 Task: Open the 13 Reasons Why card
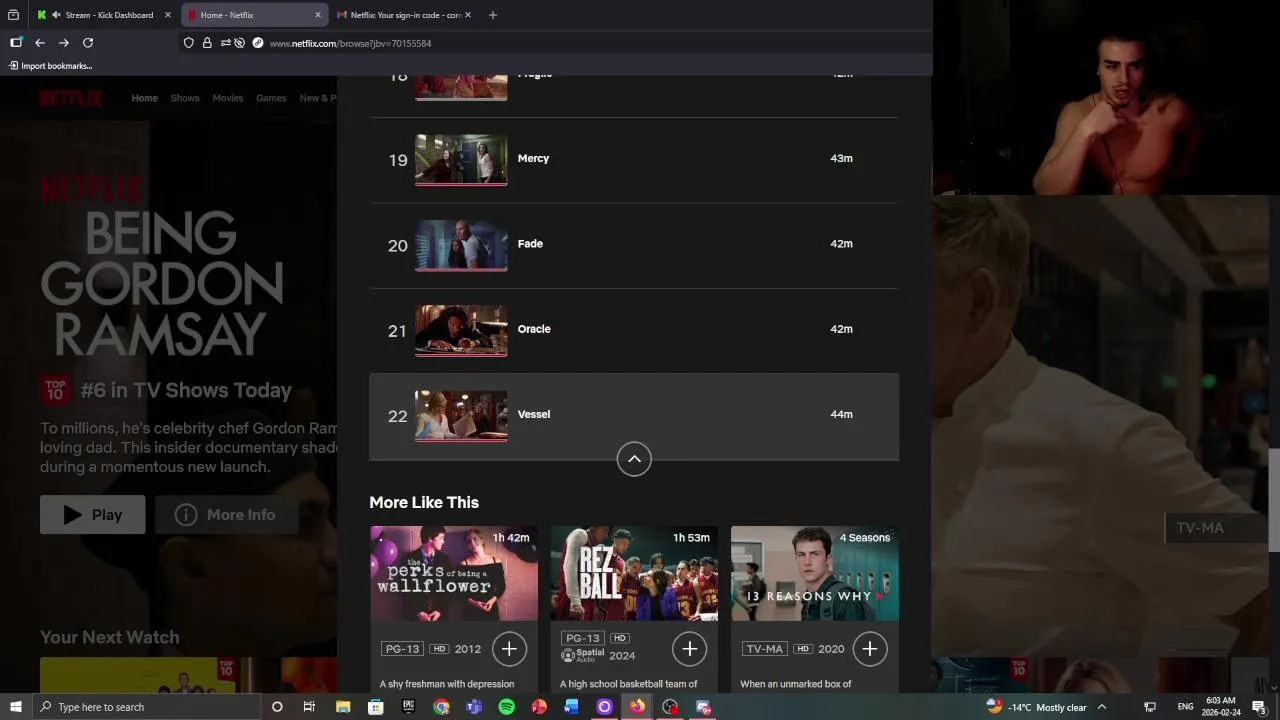815,608
